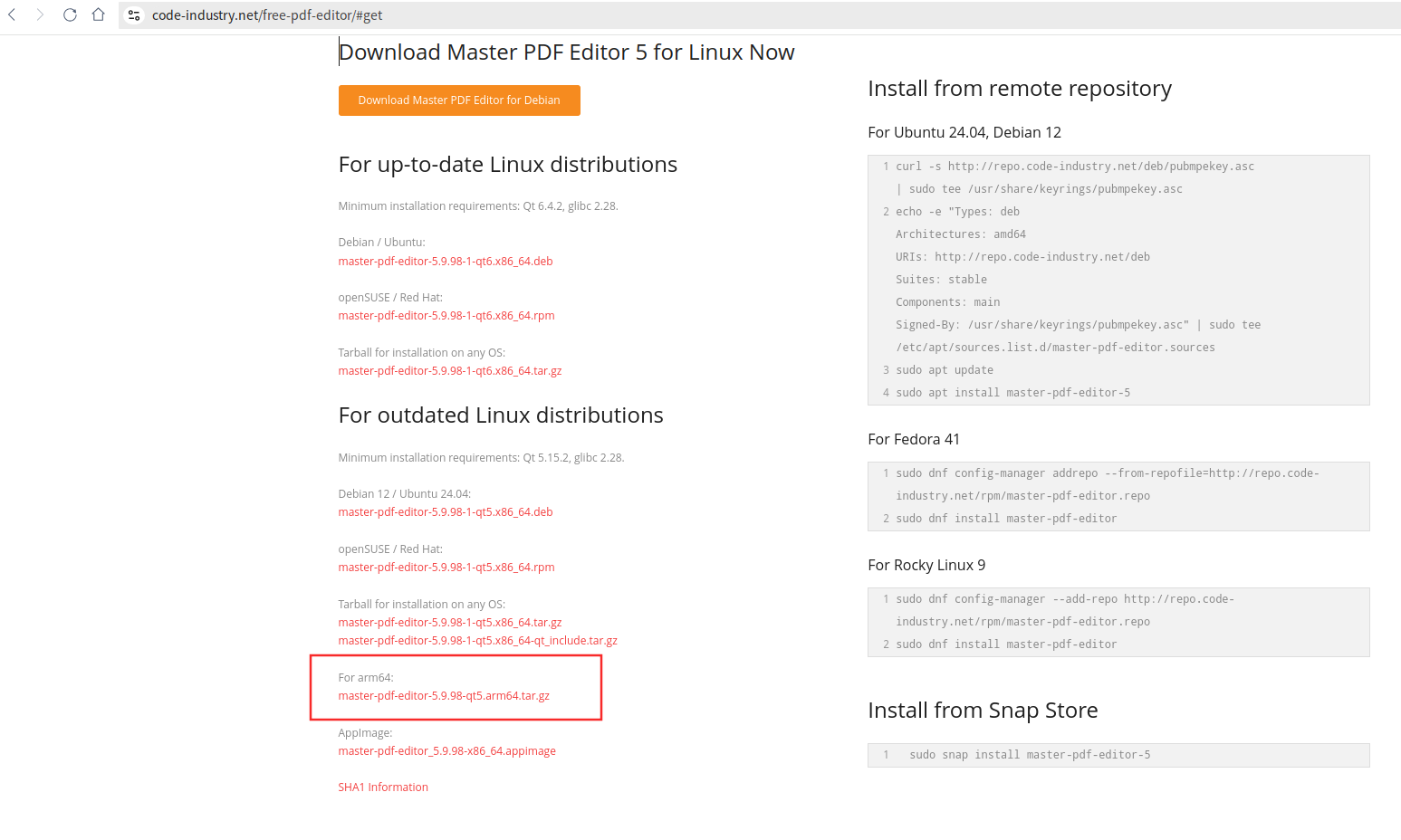Image resolution: width=1401 pixels, height=840 pixels.
Task: Click the 'Suites: stable' line in code block
Action: (x=942, y=280)
